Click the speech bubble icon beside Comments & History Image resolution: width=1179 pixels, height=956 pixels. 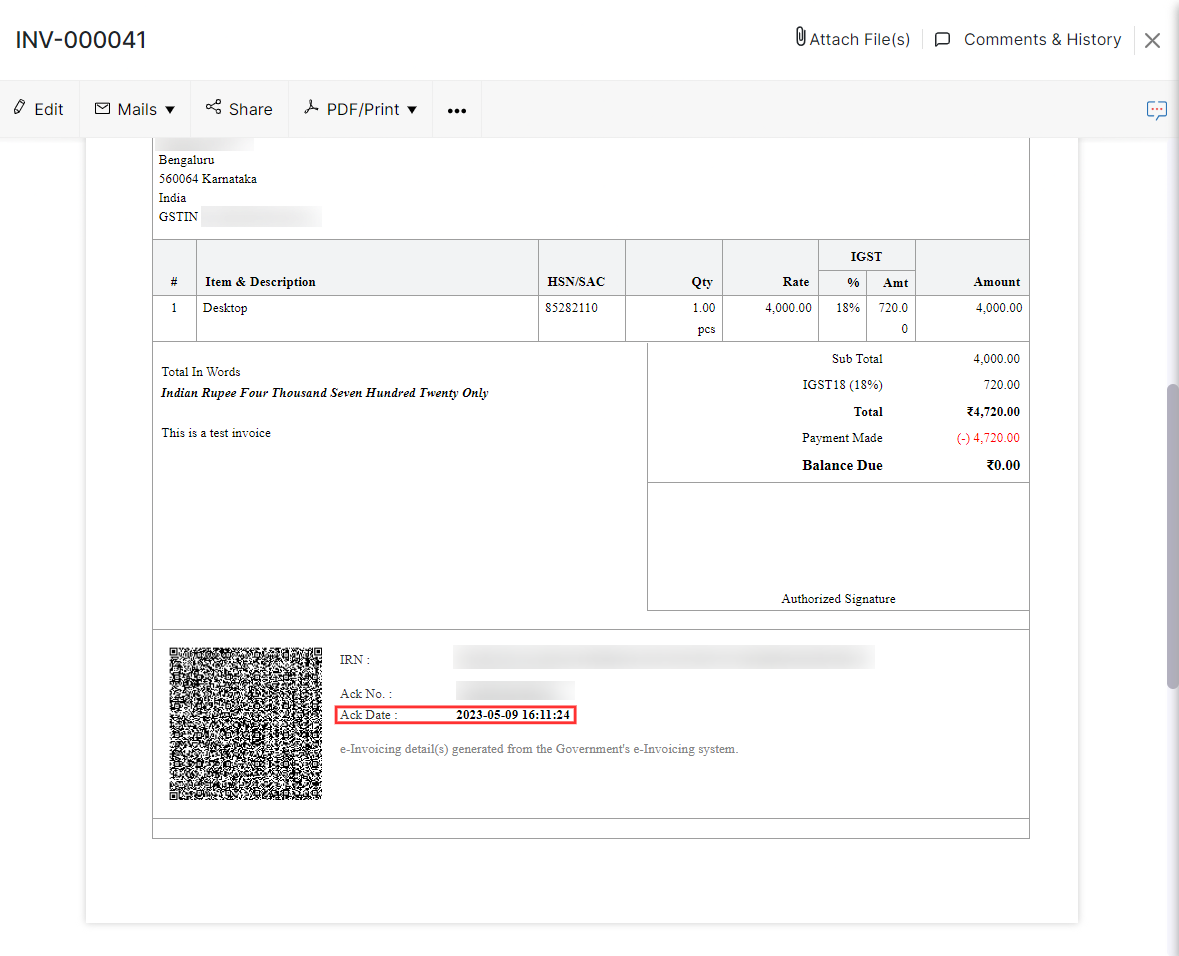tap(942, 40)
